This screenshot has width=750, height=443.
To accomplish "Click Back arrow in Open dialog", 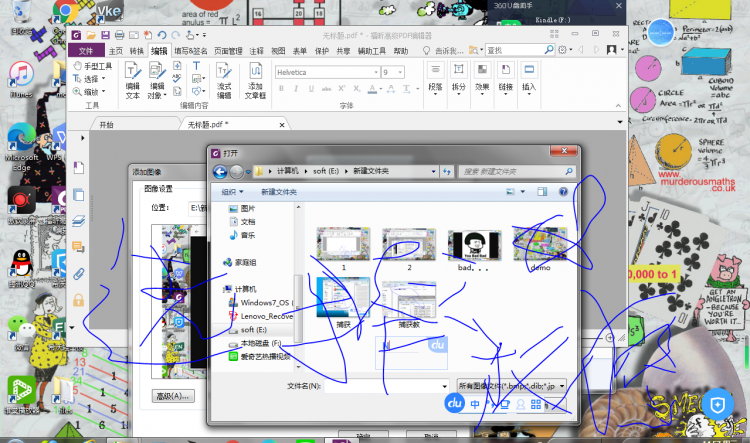I will 220,172.
